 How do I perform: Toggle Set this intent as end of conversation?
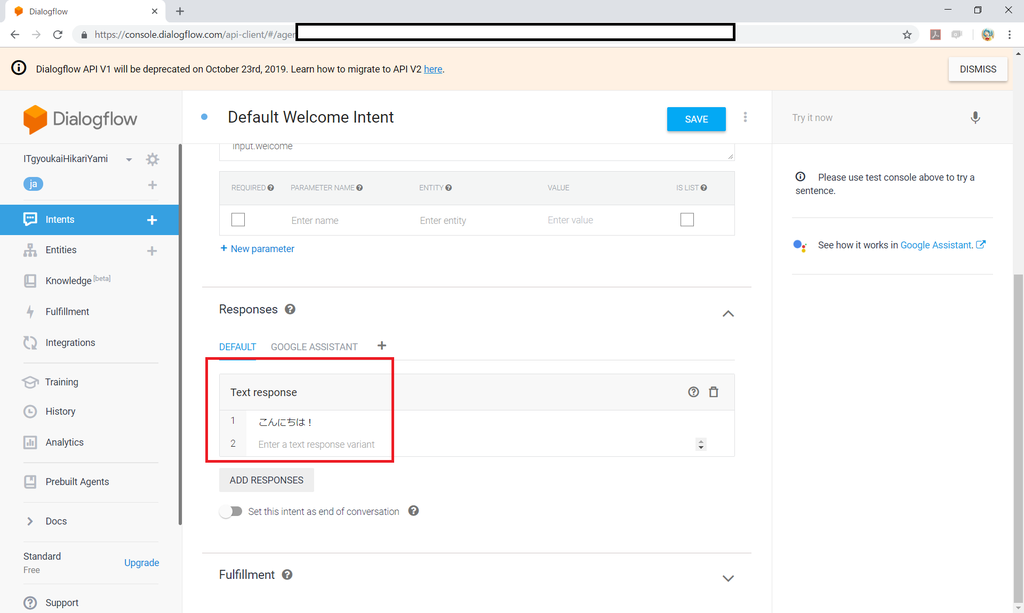pos(231,511)
